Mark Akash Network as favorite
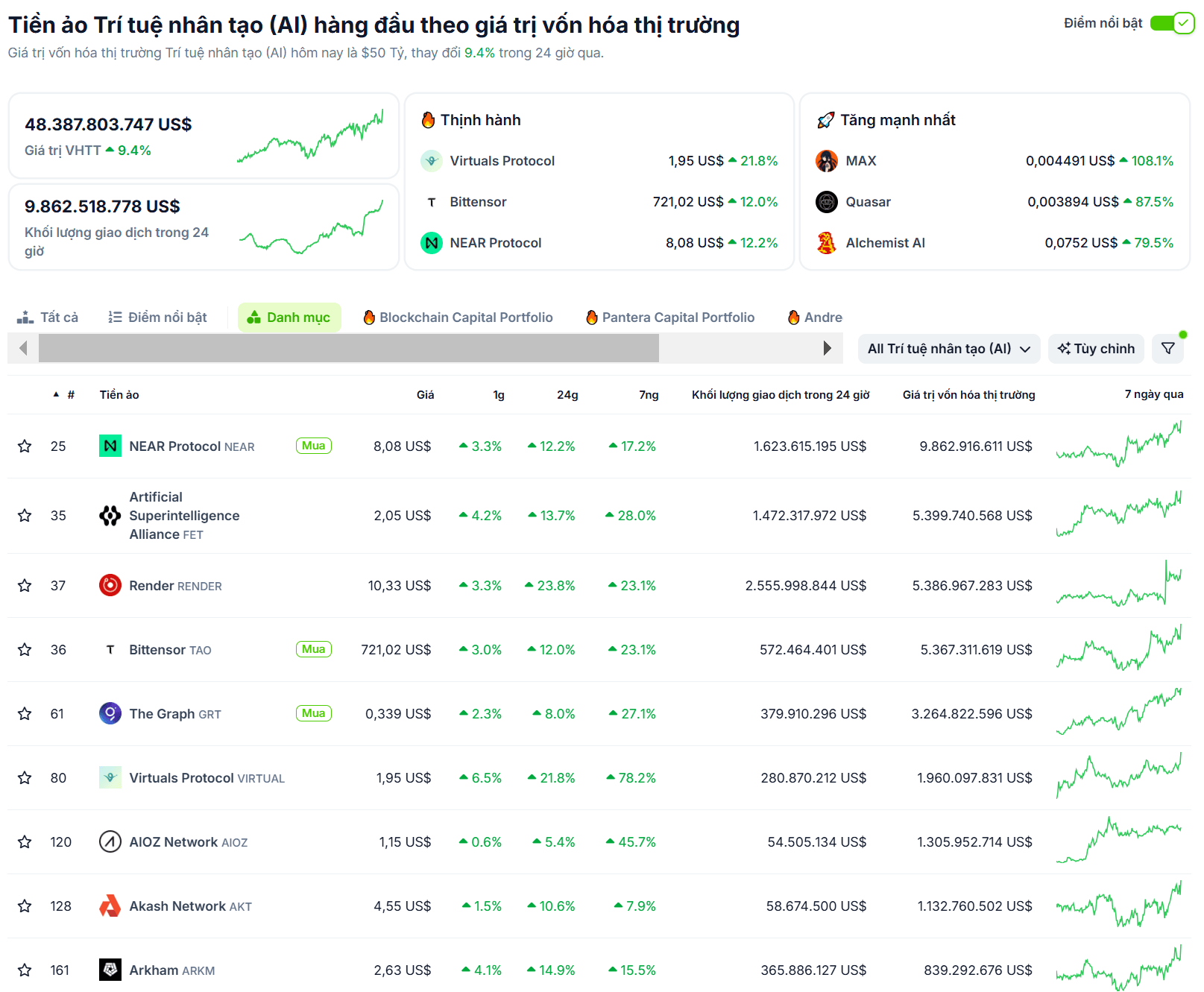This screenshot has width=1204, height=992. tap(25, 906)
